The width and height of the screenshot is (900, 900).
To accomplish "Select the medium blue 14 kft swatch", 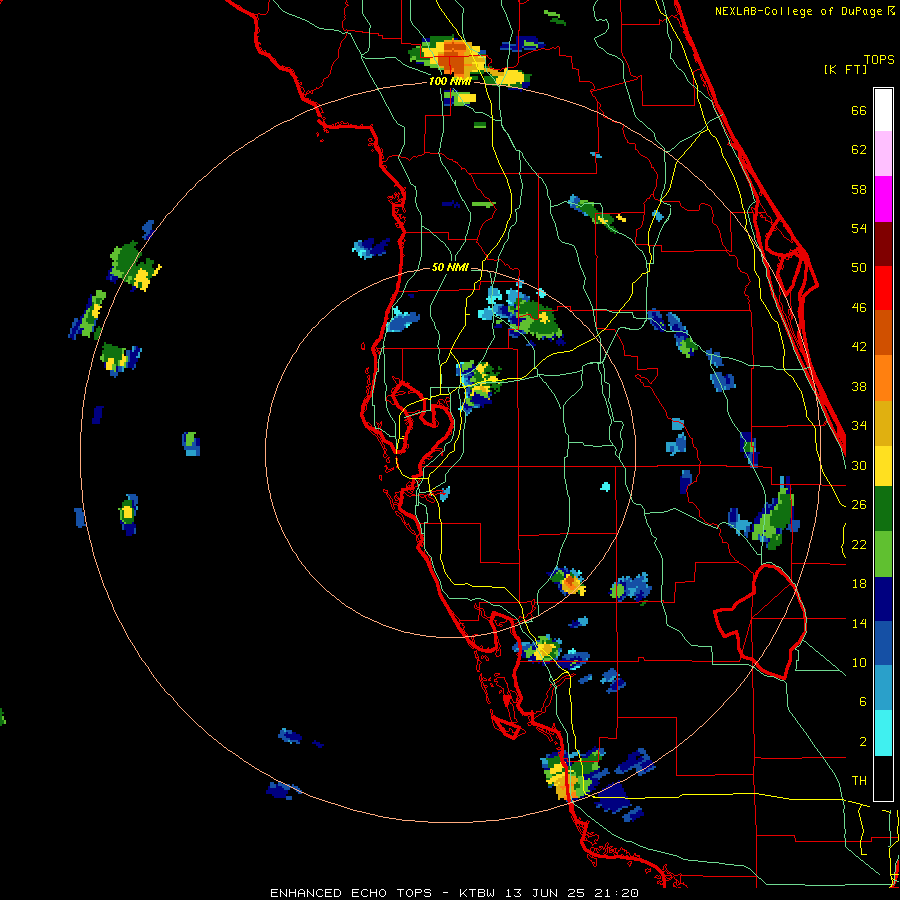I will [x=883, y=644].
